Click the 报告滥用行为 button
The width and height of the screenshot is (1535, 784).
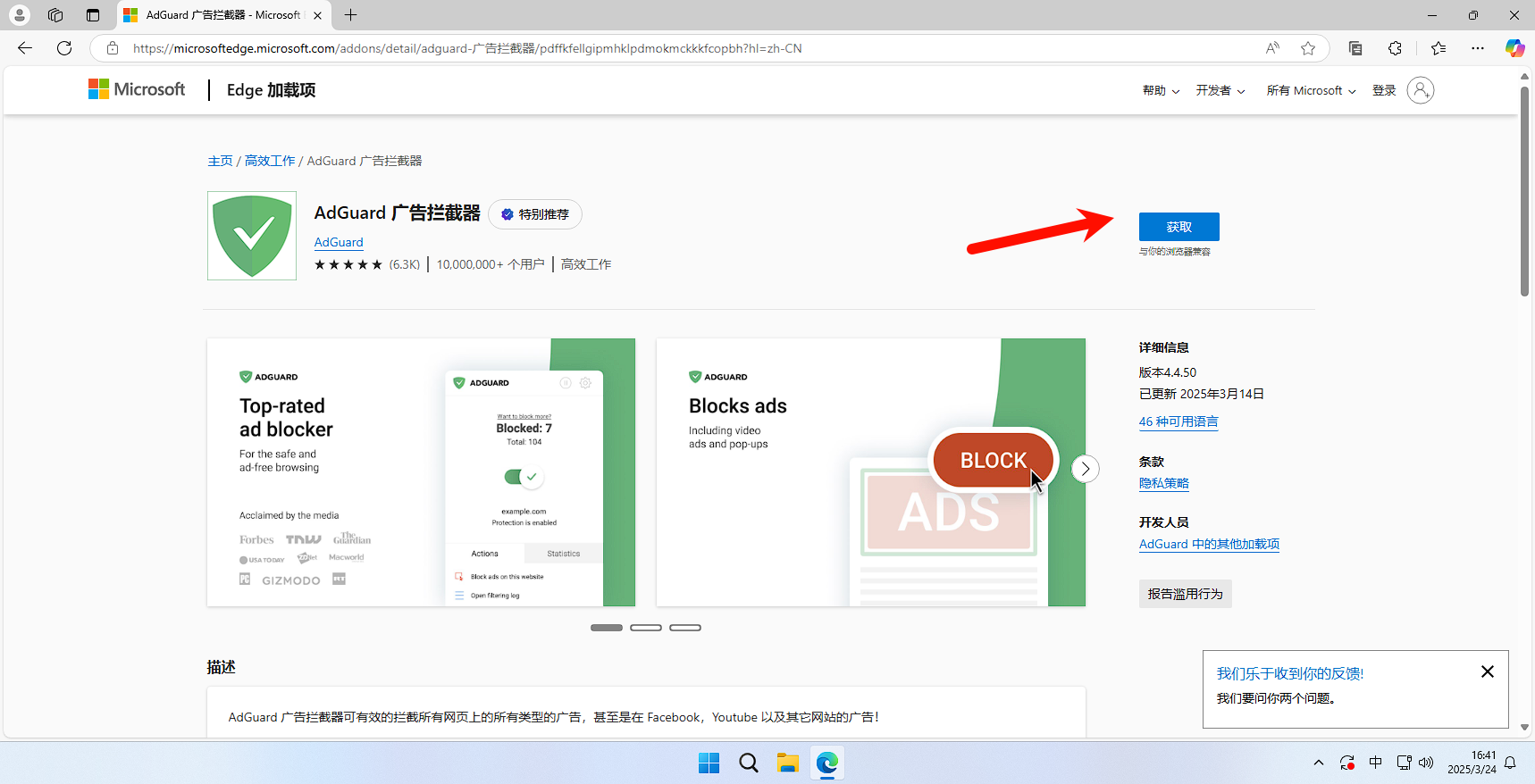[1185, 594]
